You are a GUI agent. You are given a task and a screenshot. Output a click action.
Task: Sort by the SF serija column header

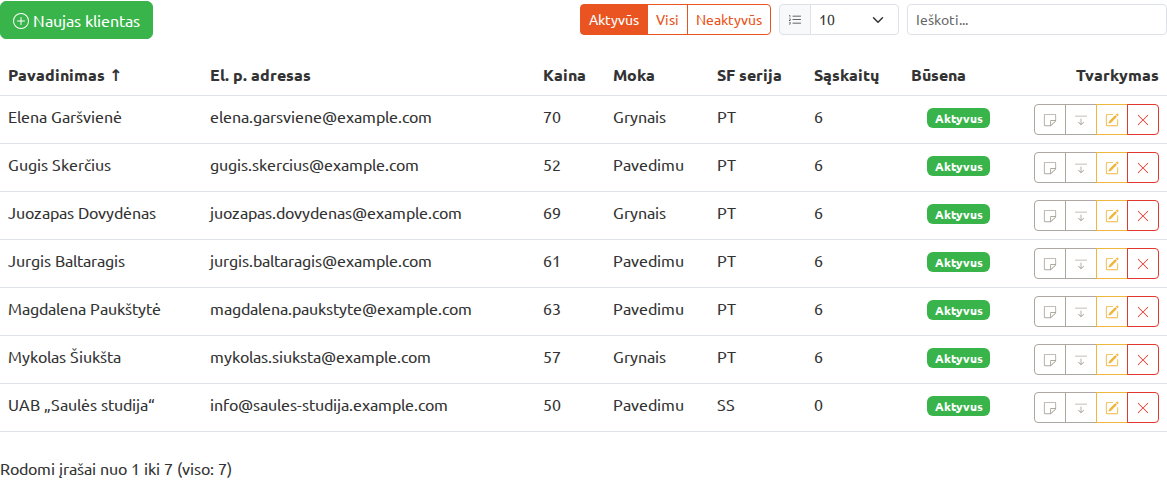point(749,76)
